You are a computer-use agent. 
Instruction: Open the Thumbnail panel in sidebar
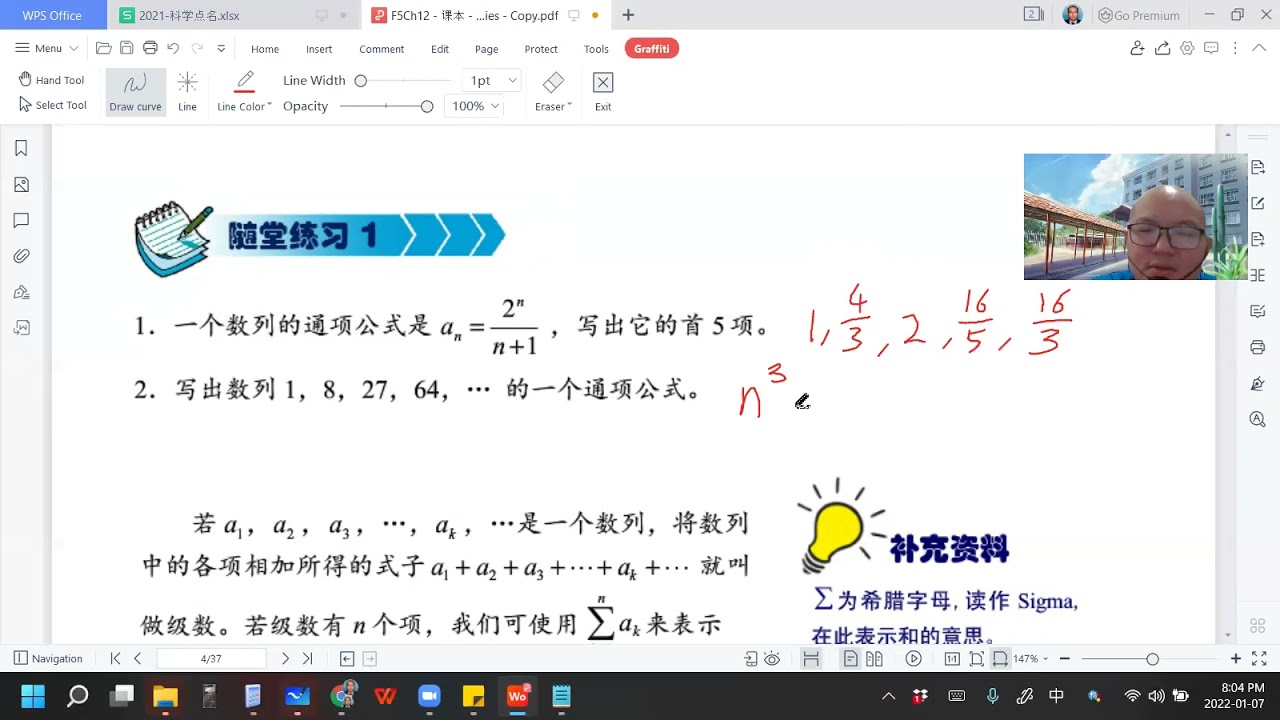coord(21,184)
